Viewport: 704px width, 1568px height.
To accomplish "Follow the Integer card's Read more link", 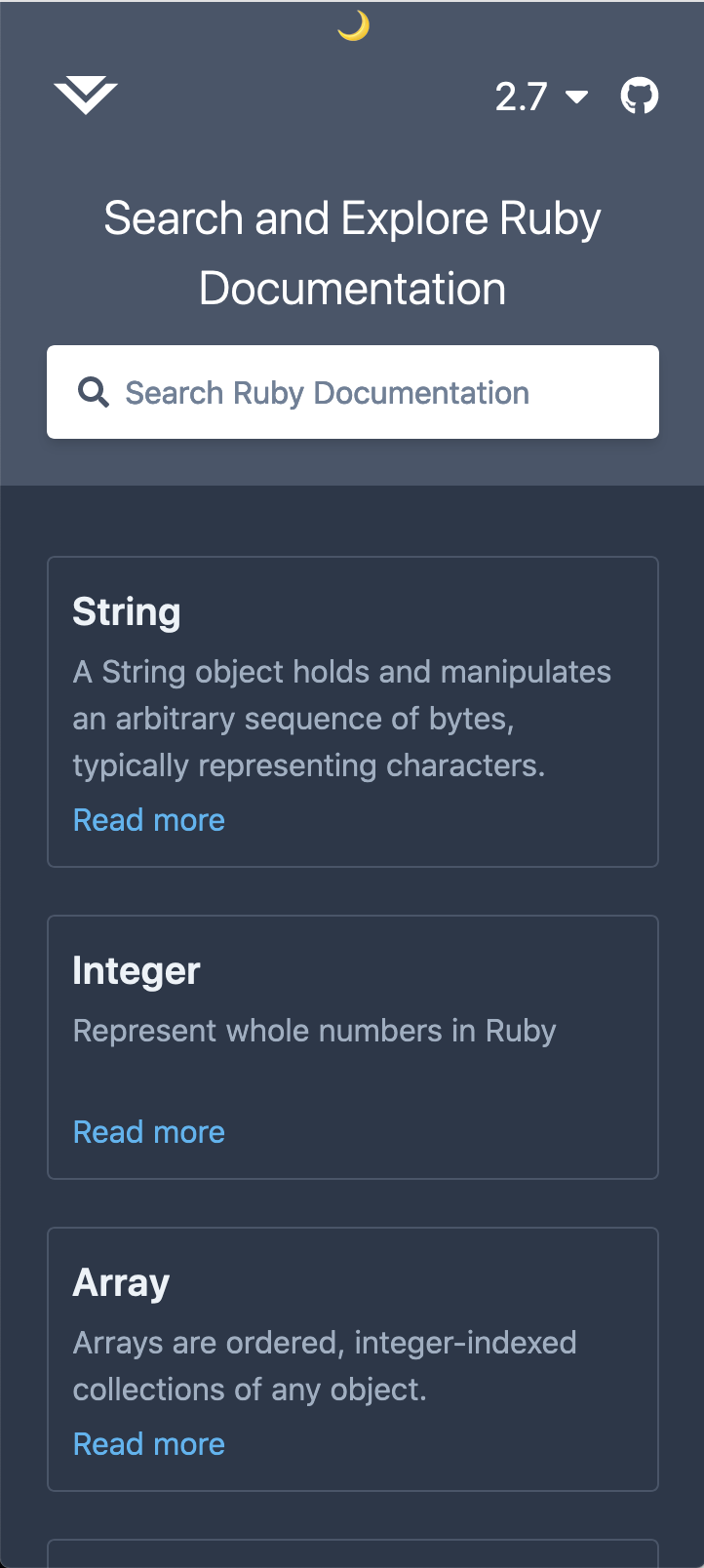I will (x=149, y=1132).
